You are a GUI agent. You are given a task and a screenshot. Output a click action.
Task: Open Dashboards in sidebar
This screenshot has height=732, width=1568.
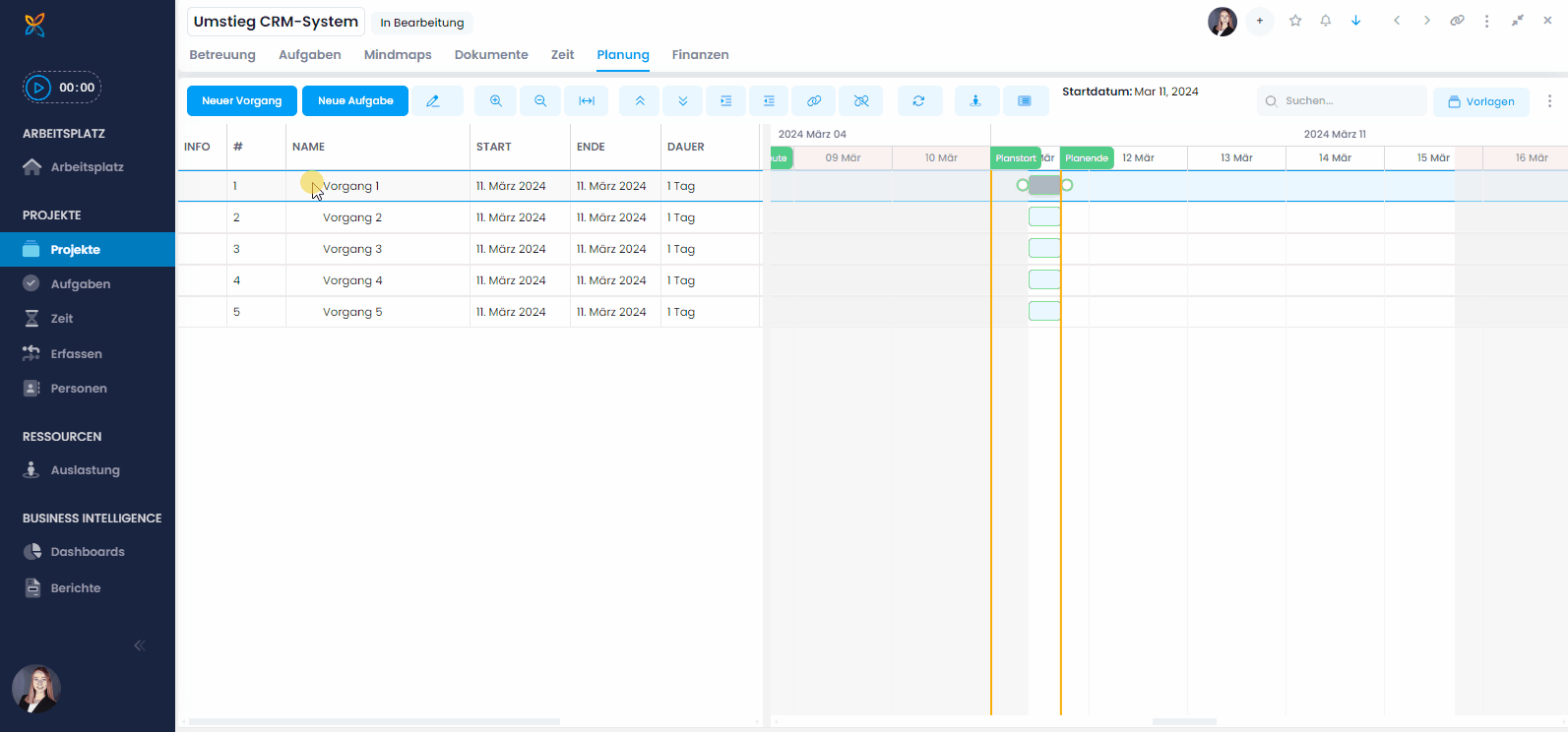click(88, 552)
